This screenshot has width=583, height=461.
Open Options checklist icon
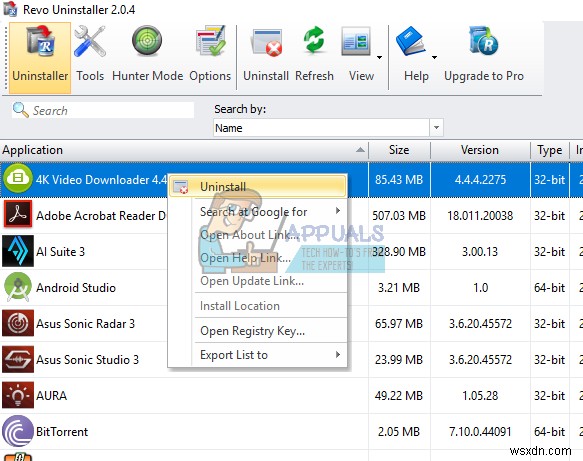pyautogui.click(x=210, y=41)
